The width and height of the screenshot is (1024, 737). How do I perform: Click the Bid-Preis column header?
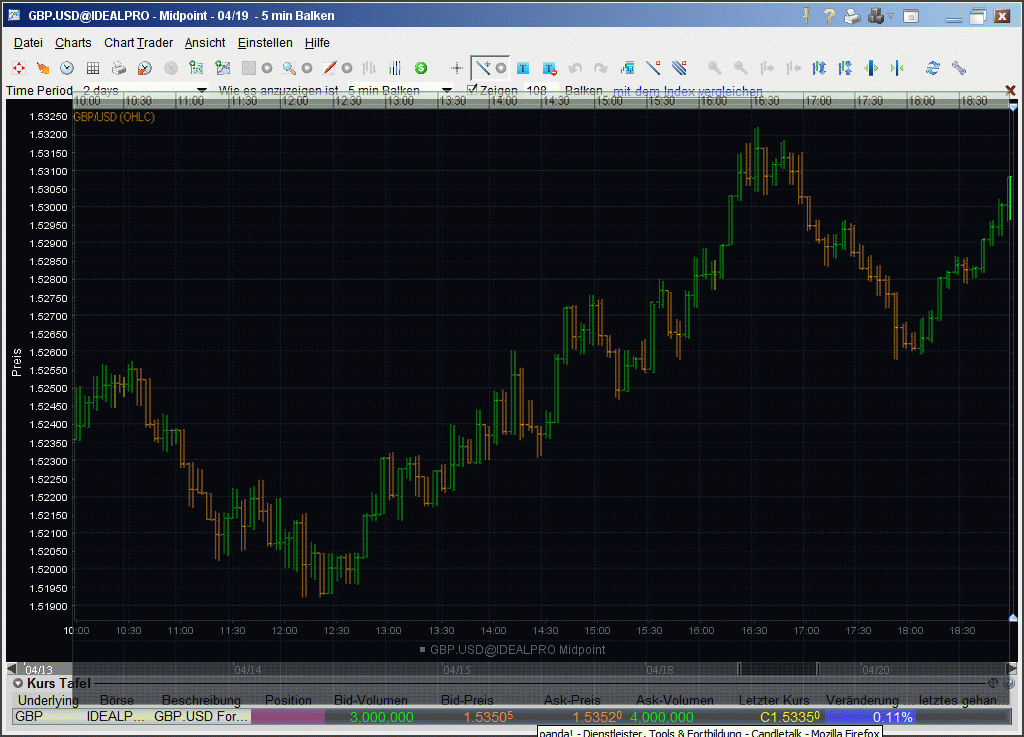coord(467,700)
